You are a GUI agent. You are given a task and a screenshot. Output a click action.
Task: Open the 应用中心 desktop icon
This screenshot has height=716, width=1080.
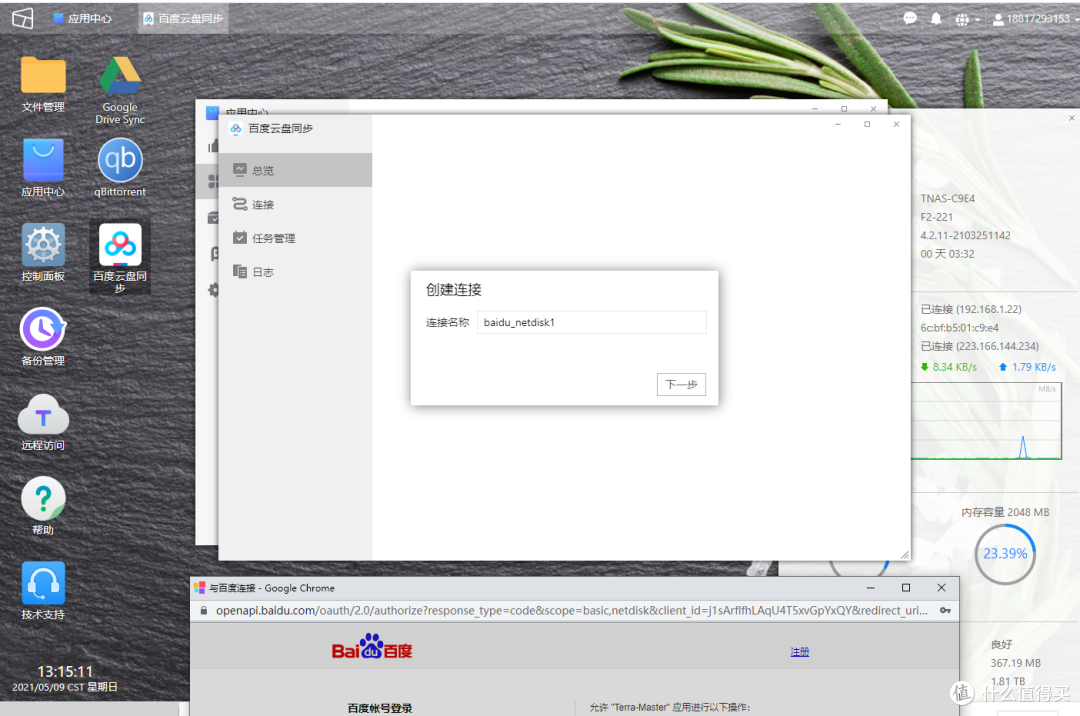tap(43, 169)
